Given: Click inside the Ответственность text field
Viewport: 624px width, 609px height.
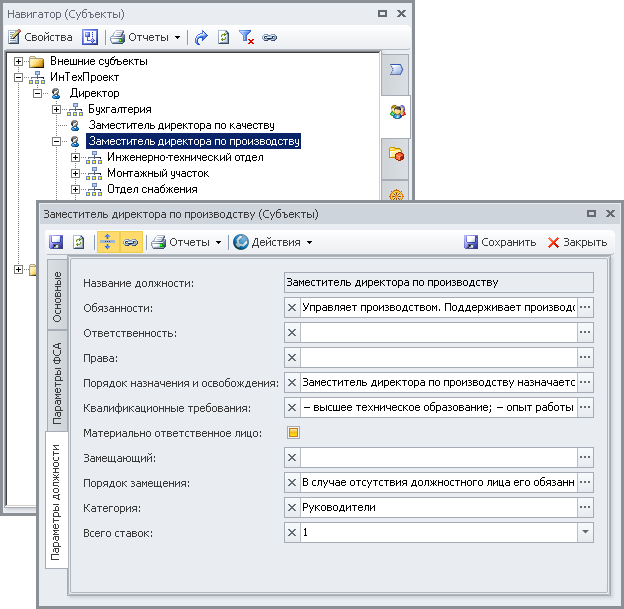Looking at the screenshot, I should pos(439,333).
